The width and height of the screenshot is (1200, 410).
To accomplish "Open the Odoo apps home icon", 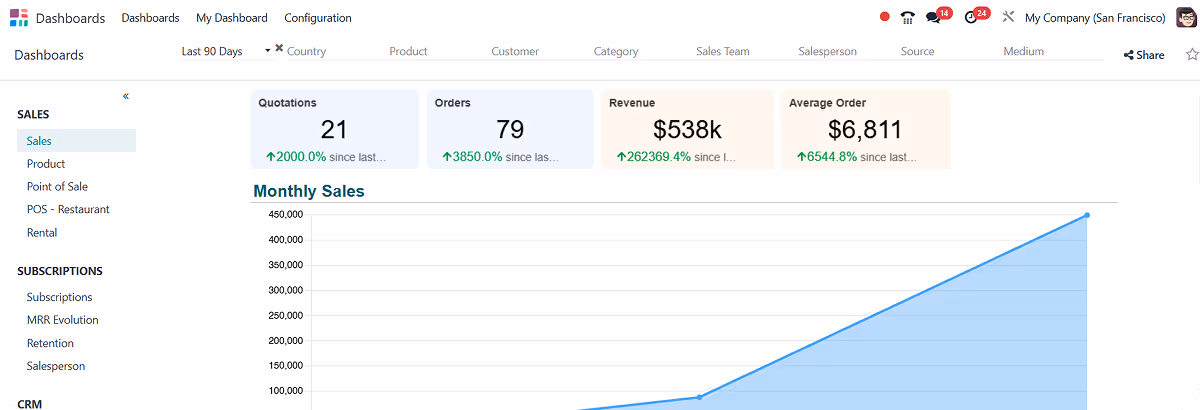I will [19, 17].
